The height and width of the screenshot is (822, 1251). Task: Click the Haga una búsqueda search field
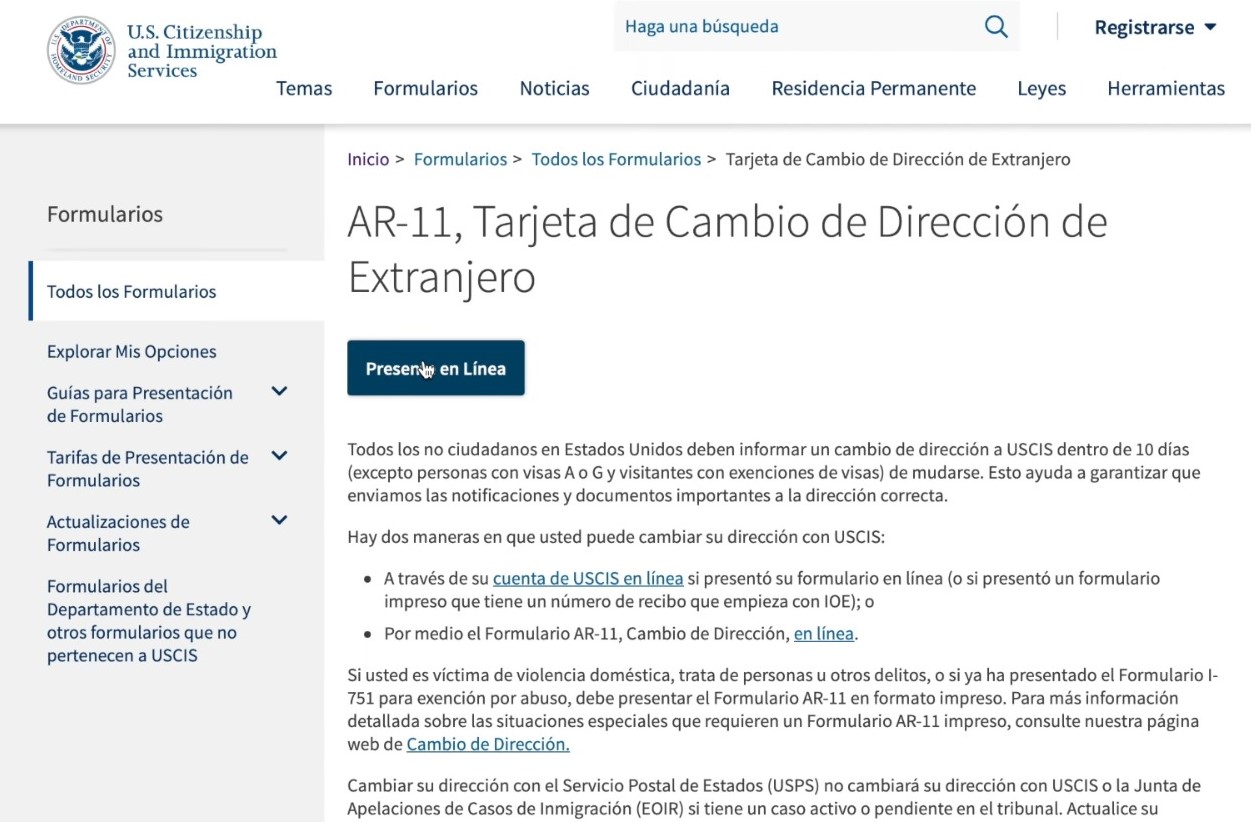(x=750, y=26)
